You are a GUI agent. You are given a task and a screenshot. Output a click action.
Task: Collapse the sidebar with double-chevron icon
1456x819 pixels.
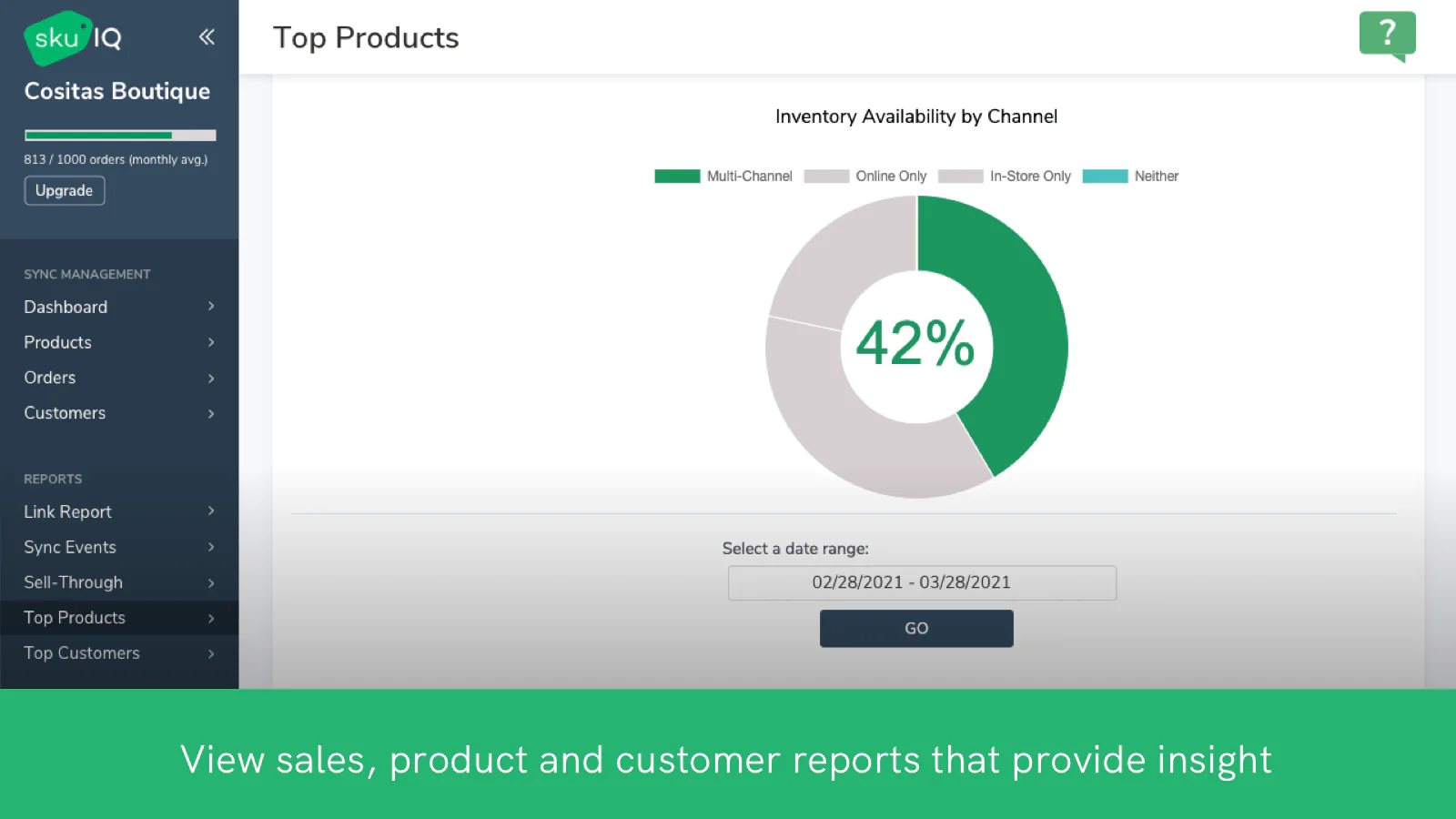207,37
